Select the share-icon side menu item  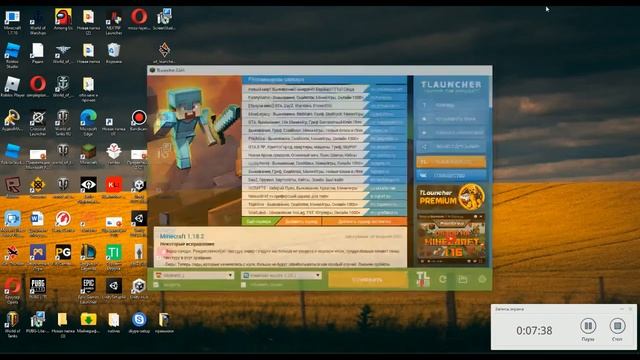(x=451, y=147)
